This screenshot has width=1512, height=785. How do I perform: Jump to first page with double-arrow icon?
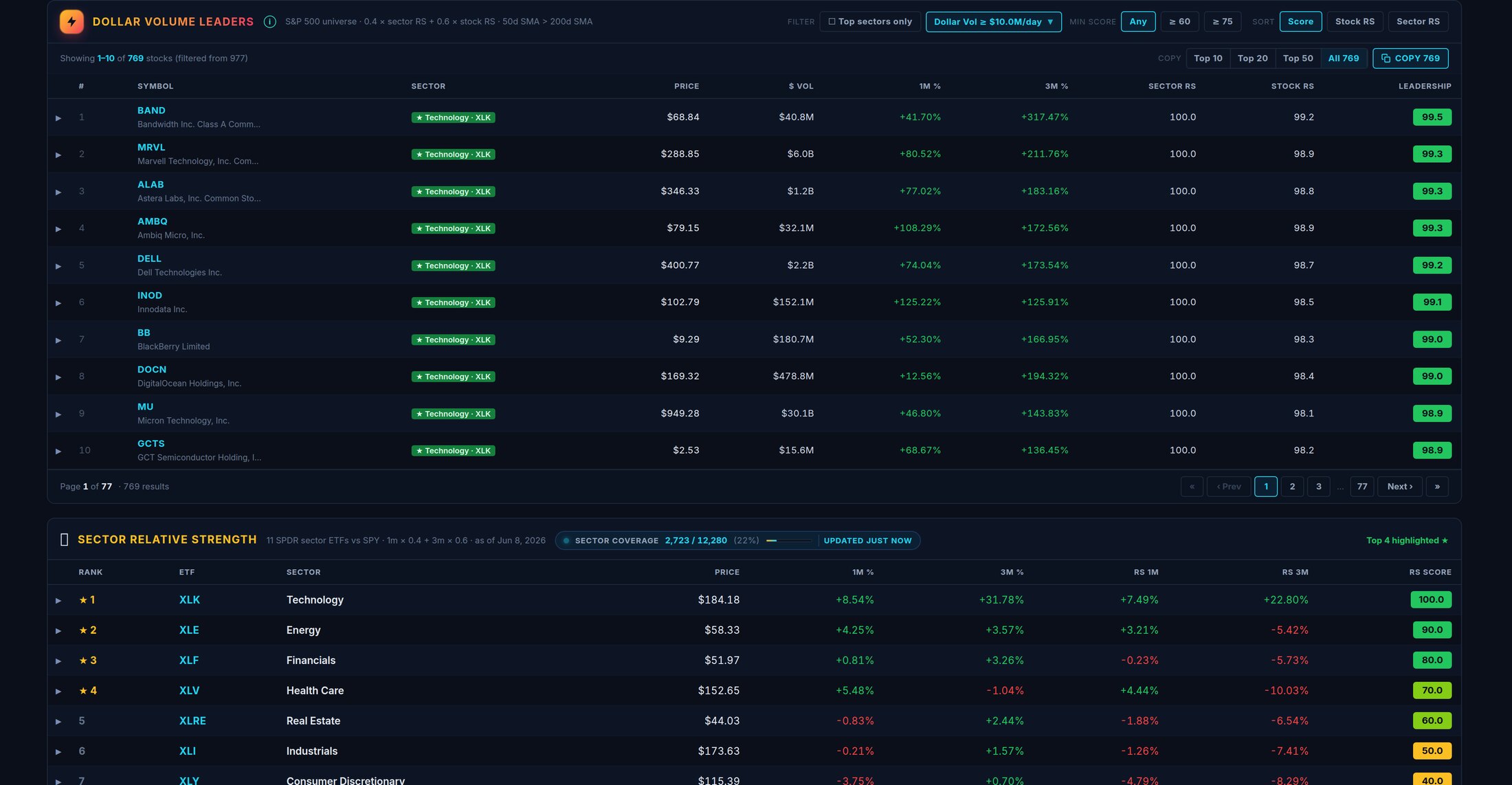tap(1192, 487)
